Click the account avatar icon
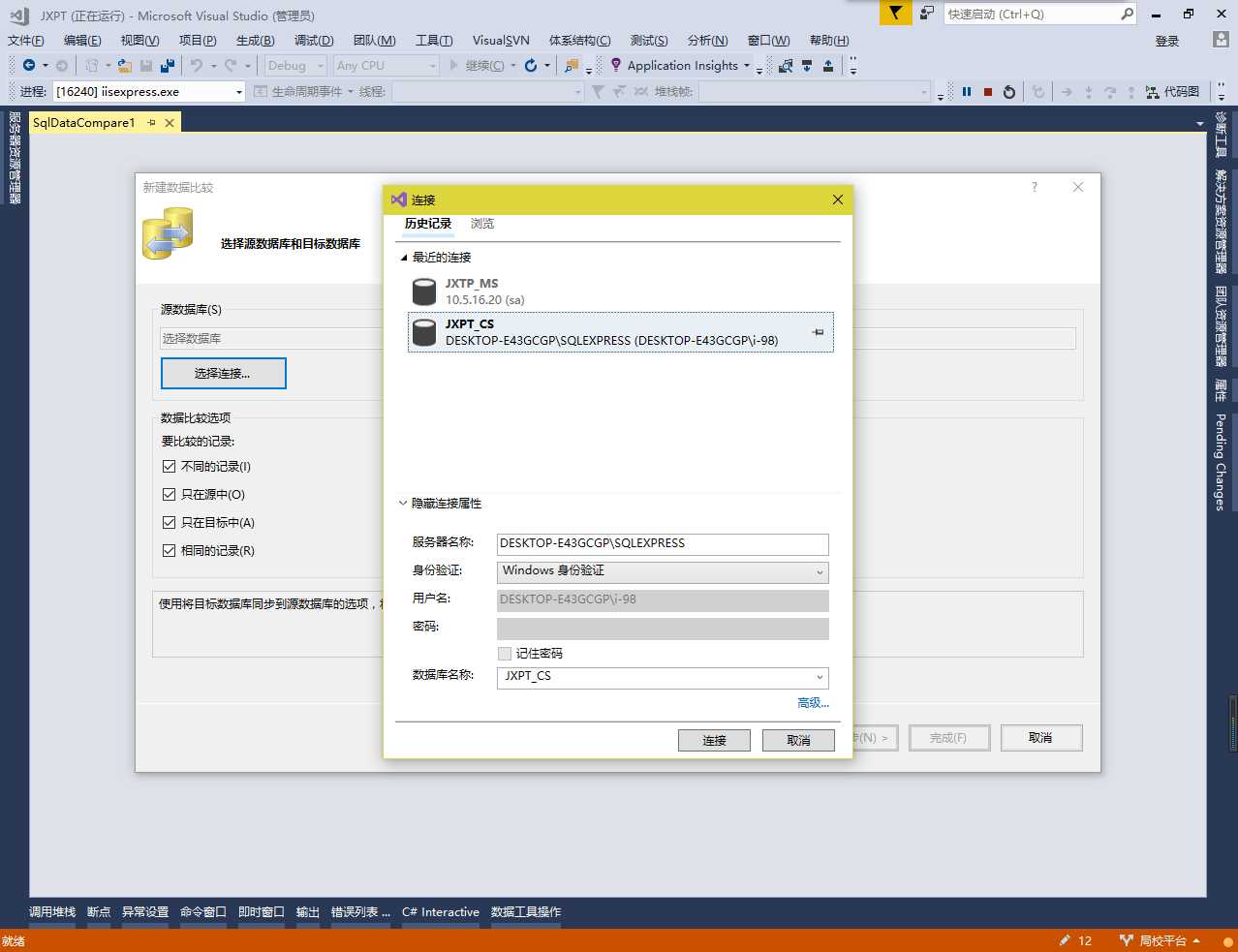 pyautogui.click(x=1221, y=40)
